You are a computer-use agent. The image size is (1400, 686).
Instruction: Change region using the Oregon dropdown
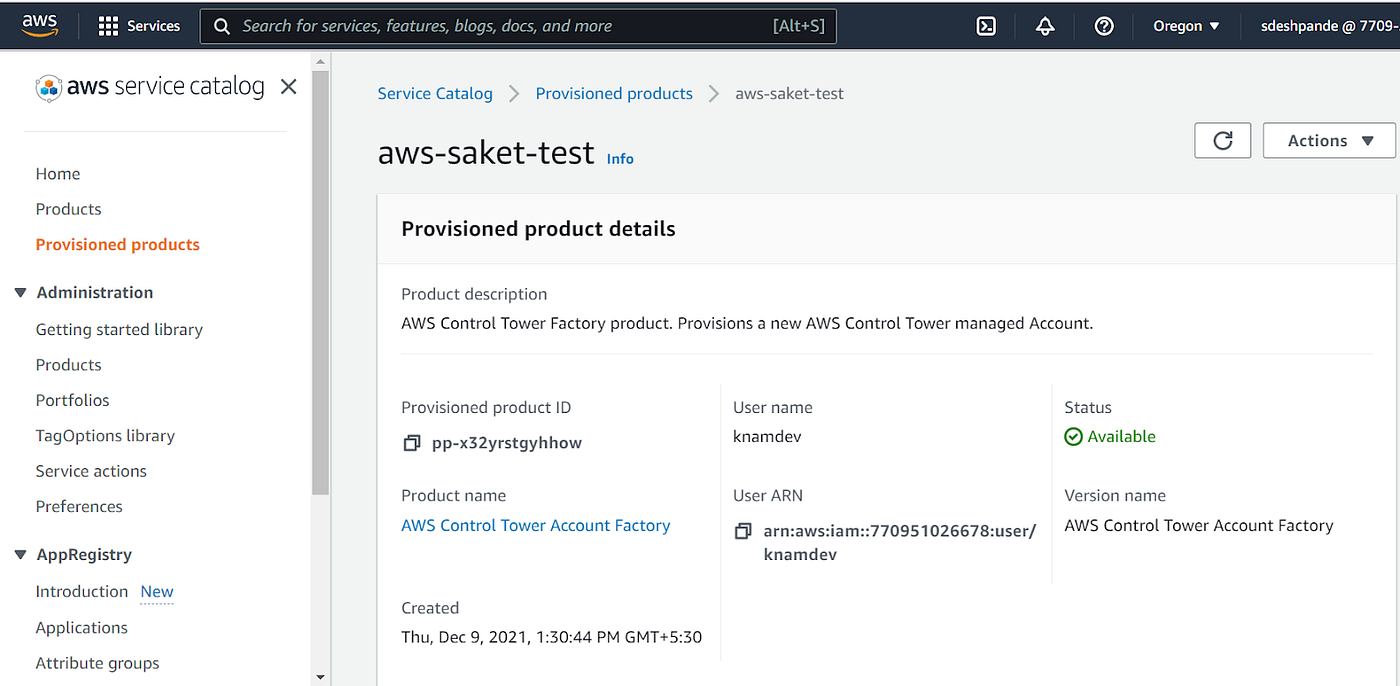click(x=1186, y=26)
